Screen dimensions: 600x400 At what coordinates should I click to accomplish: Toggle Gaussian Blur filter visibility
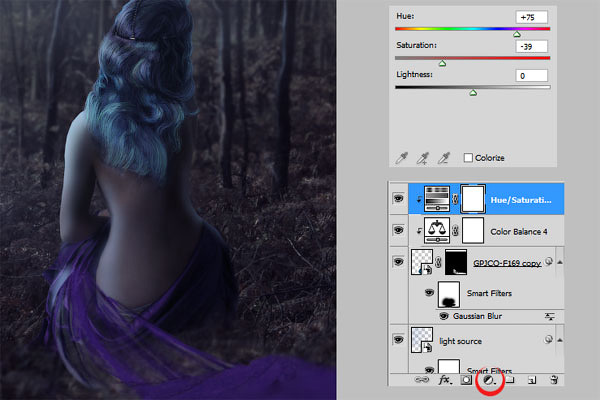pos(444,316)
